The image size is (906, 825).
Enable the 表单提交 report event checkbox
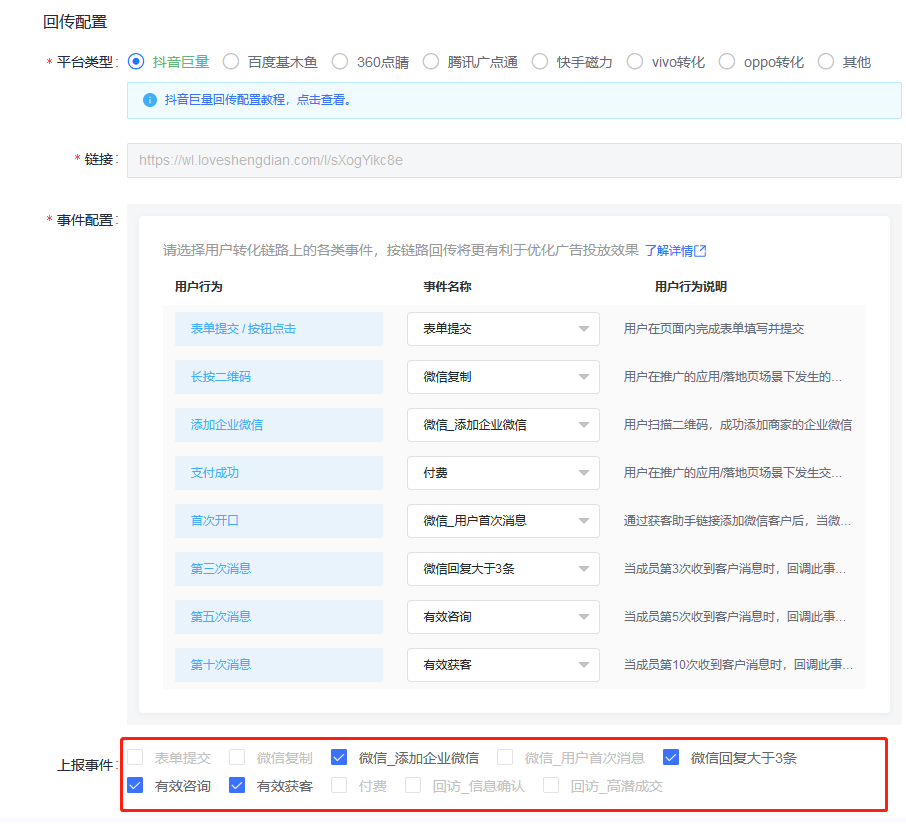pyautogui.click(x=135, y=757)
